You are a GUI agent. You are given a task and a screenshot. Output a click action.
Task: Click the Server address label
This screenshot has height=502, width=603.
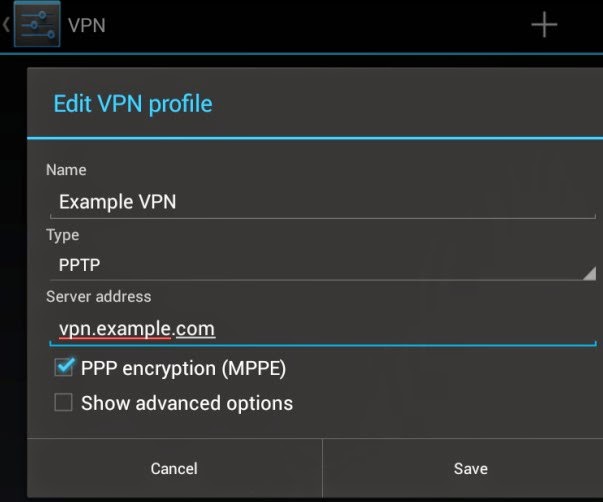click(98, 297)
